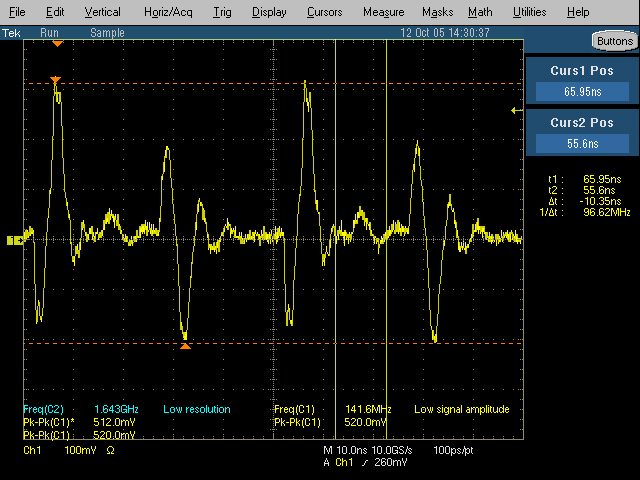Click the Pk-Pk(C1)* 512.0mV readout
This screenshot has width=640, height=480.
point(79,422)
